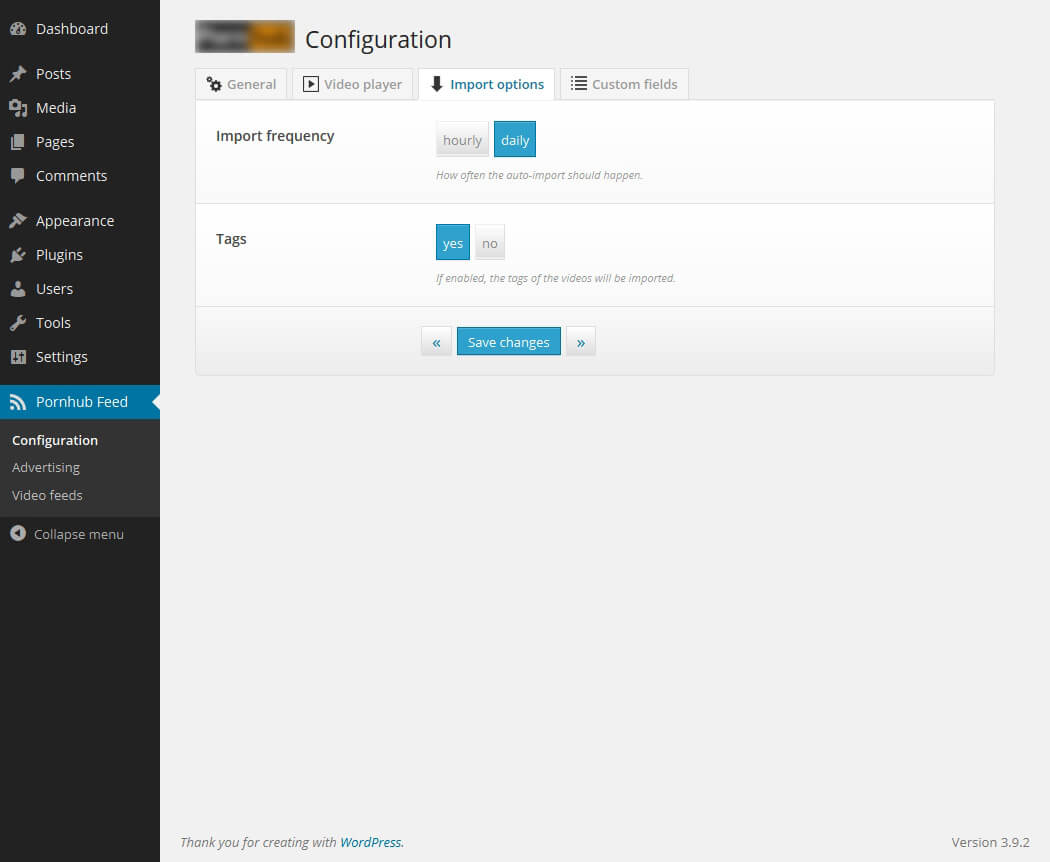Click the Collapse menu arrow icon
The width and height of the screenshot is (1050, 862).
(18, 534)
